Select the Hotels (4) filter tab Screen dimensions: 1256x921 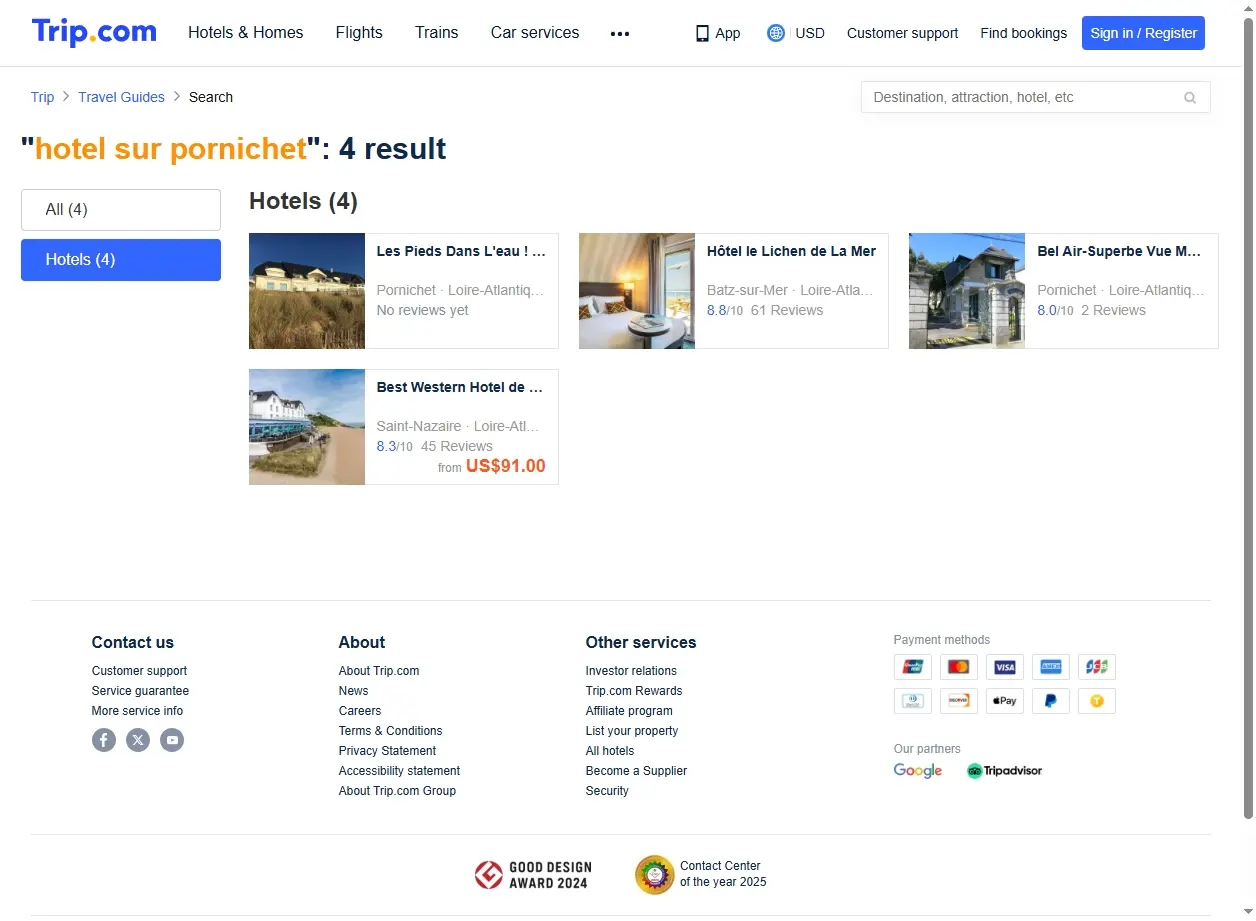click(x=121, y=260)
